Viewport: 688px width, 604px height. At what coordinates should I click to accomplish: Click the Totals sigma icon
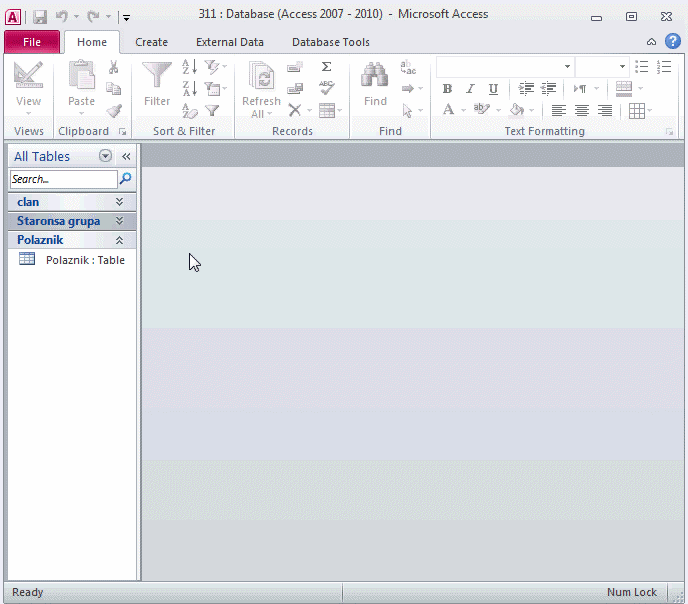pos(326,67)
